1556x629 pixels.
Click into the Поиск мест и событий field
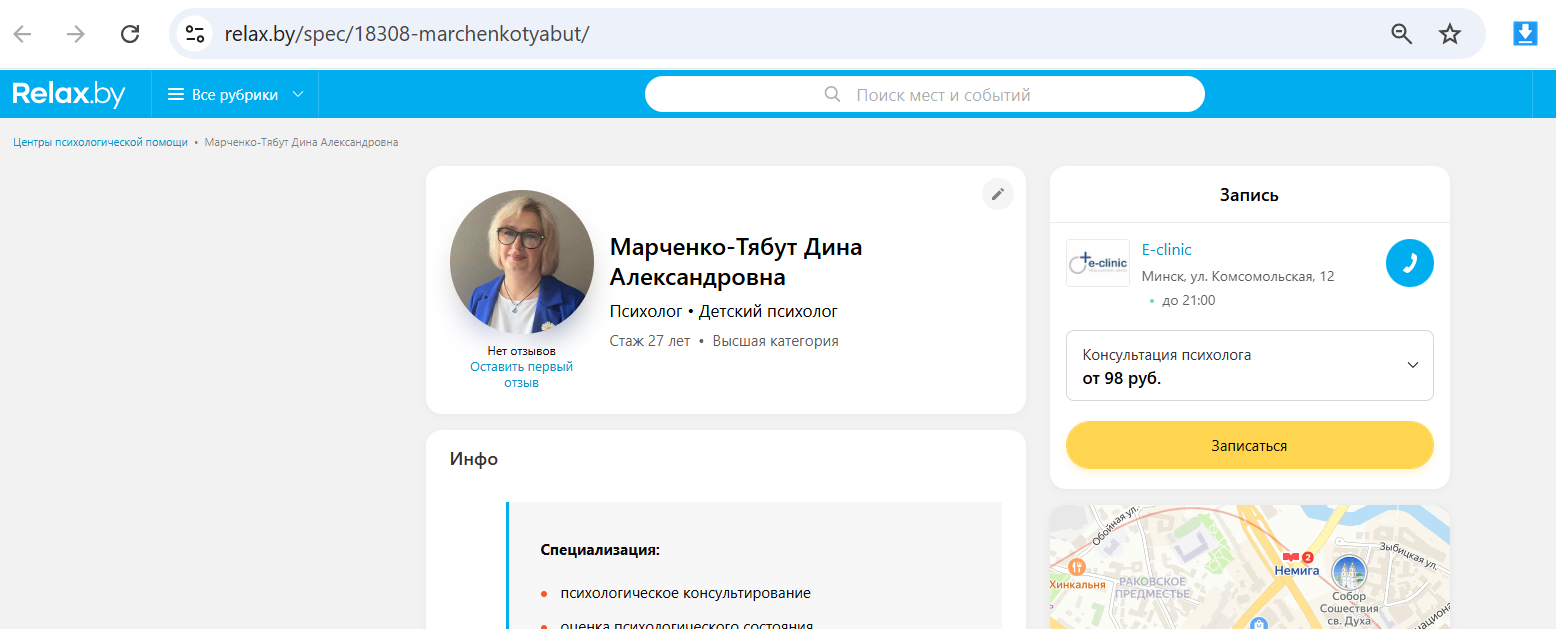[925, 95]
